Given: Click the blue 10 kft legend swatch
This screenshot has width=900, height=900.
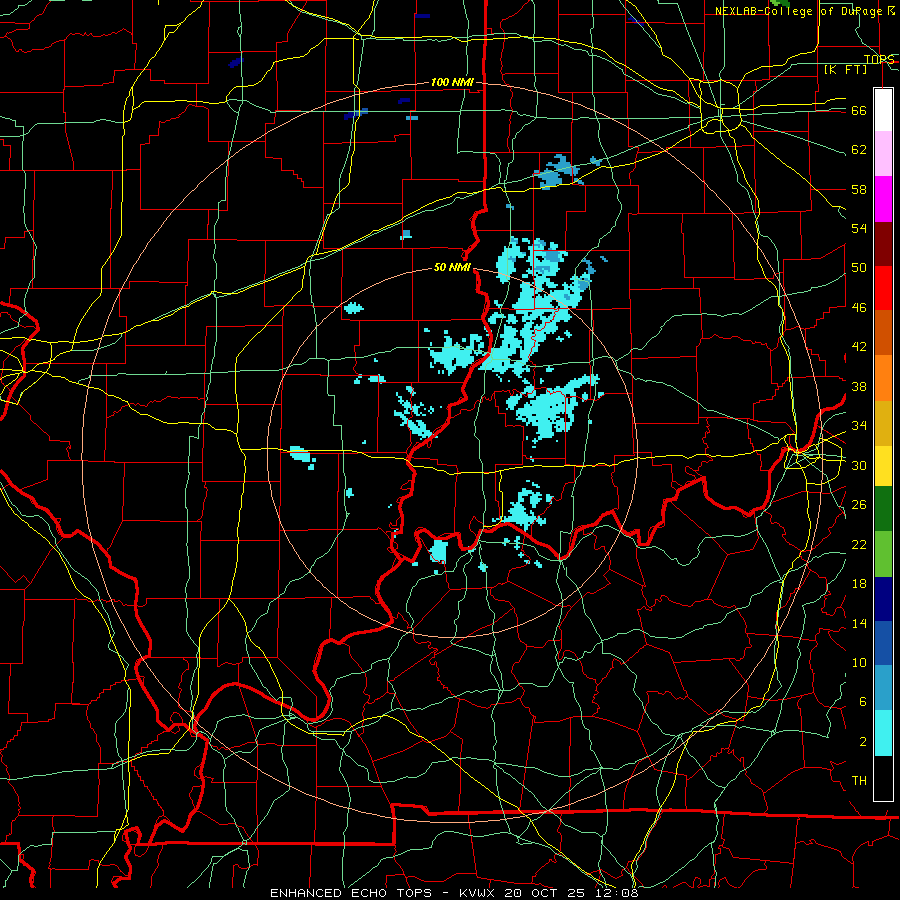Looking at the screenshot, I should pos(883,643).
